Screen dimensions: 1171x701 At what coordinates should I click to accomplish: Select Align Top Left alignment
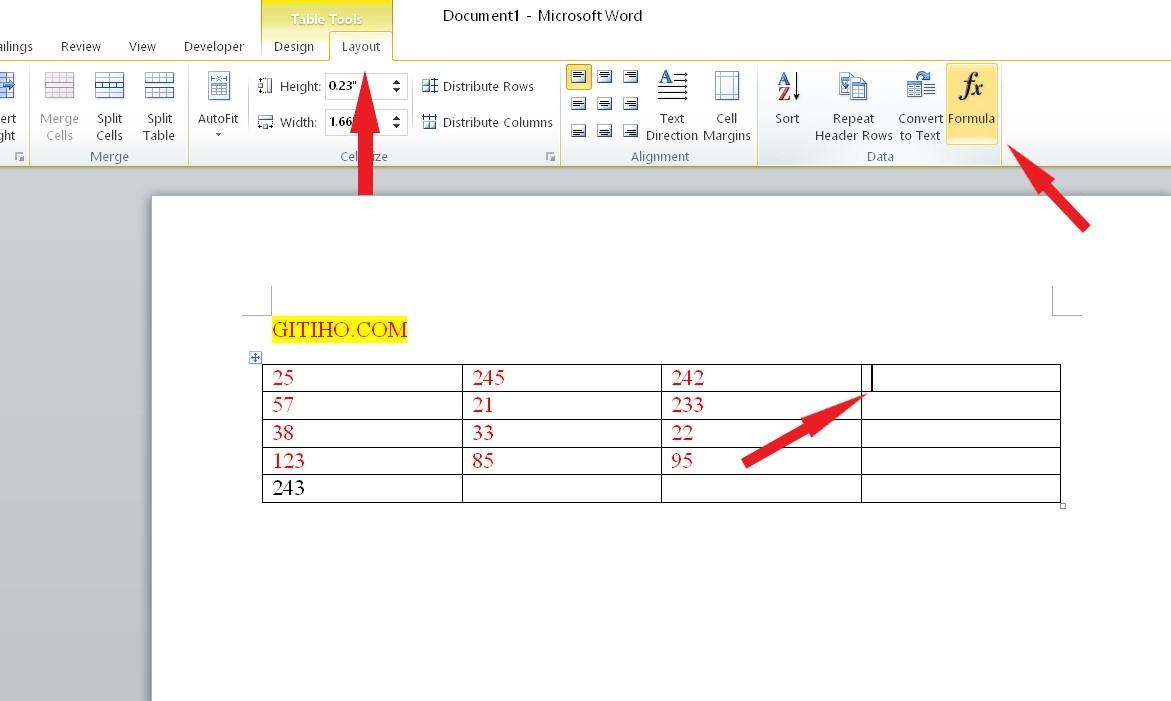579,77
